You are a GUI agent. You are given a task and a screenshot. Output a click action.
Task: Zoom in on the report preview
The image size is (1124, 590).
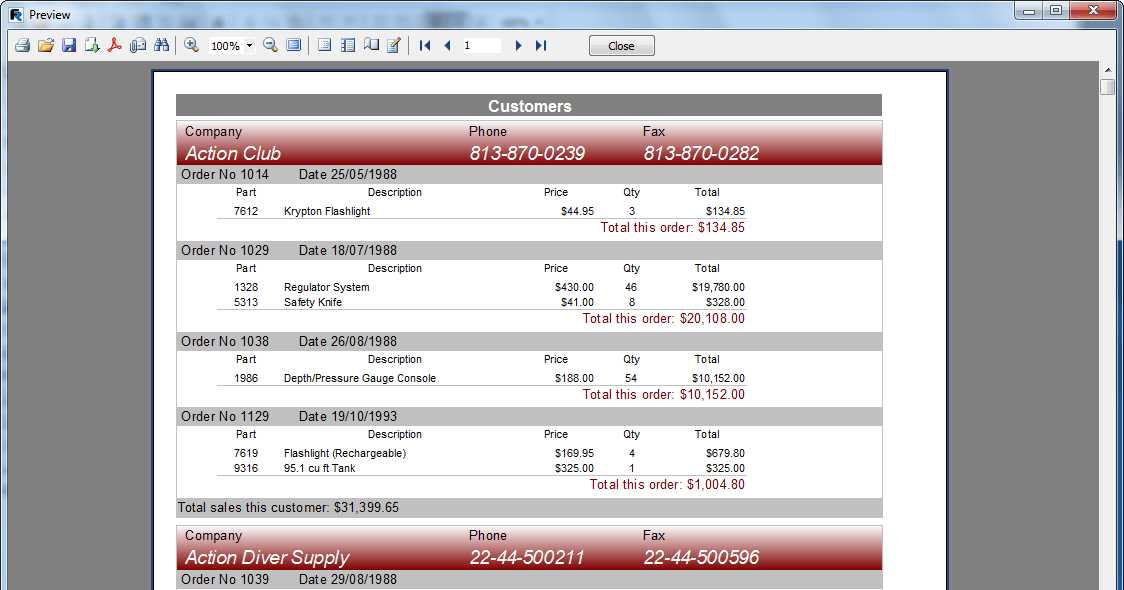[x=191, y=45]
